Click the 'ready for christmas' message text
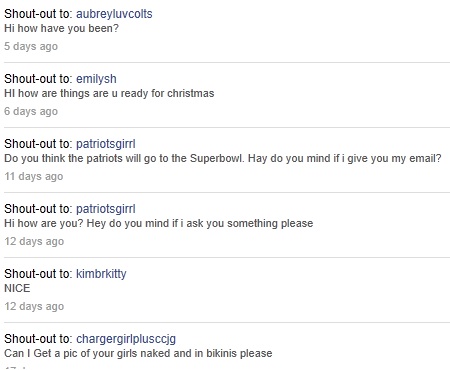 click(x=109, y=93)
